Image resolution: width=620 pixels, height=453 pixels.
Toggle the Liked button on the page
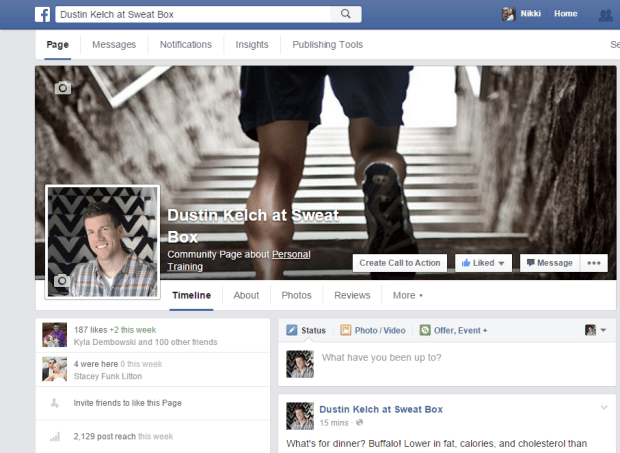coord(484,263)
